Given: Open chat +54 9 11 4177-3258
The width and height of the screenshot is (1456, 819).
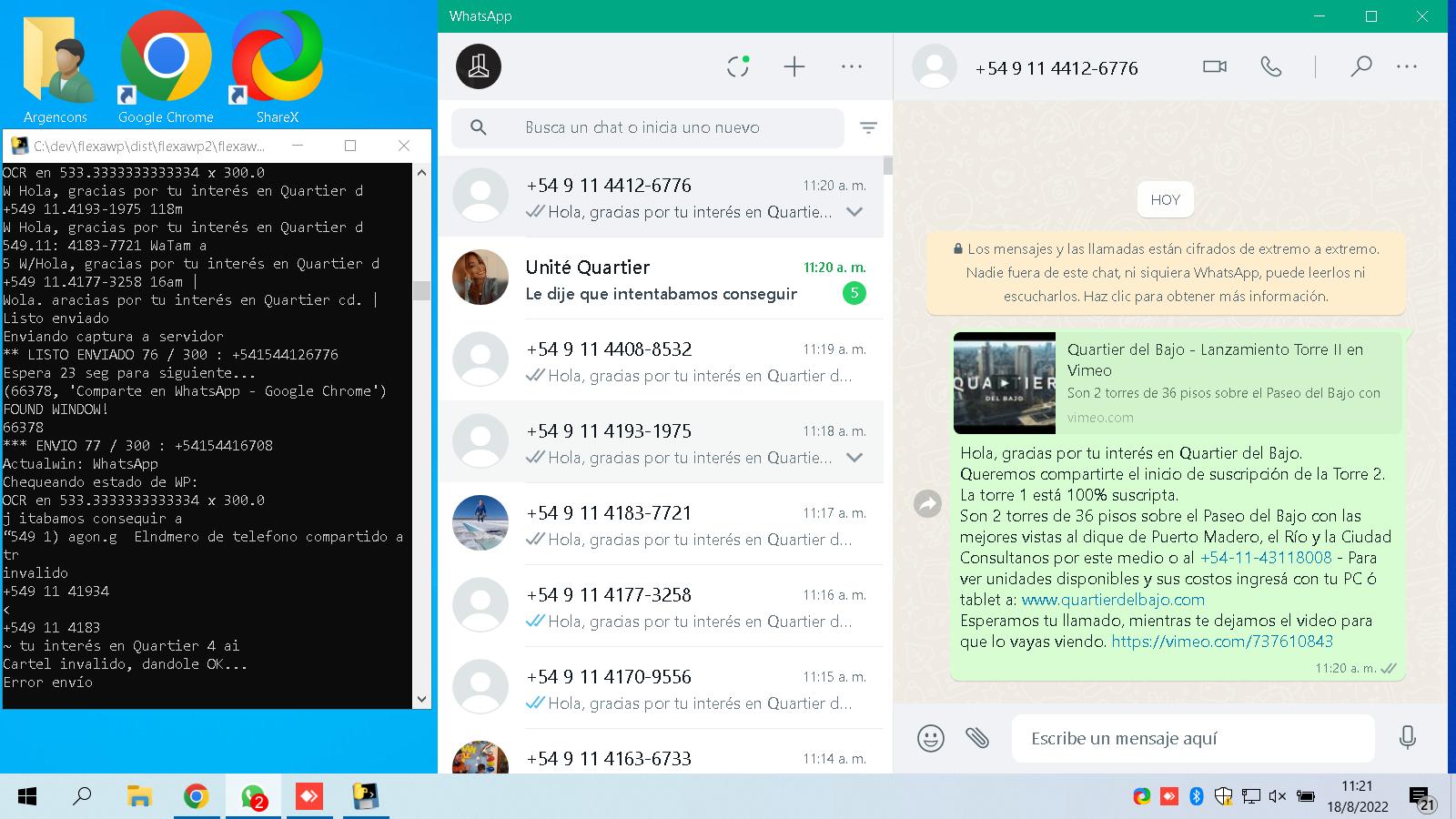Looking at the screenshot, I should 661,606.
